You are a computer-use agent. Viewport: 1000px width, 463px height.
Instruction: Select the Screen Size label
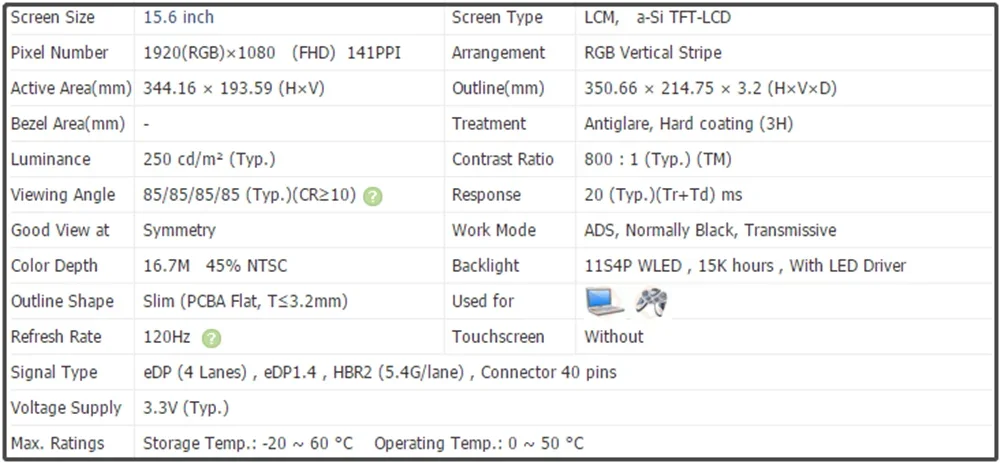tap(53, 17)
